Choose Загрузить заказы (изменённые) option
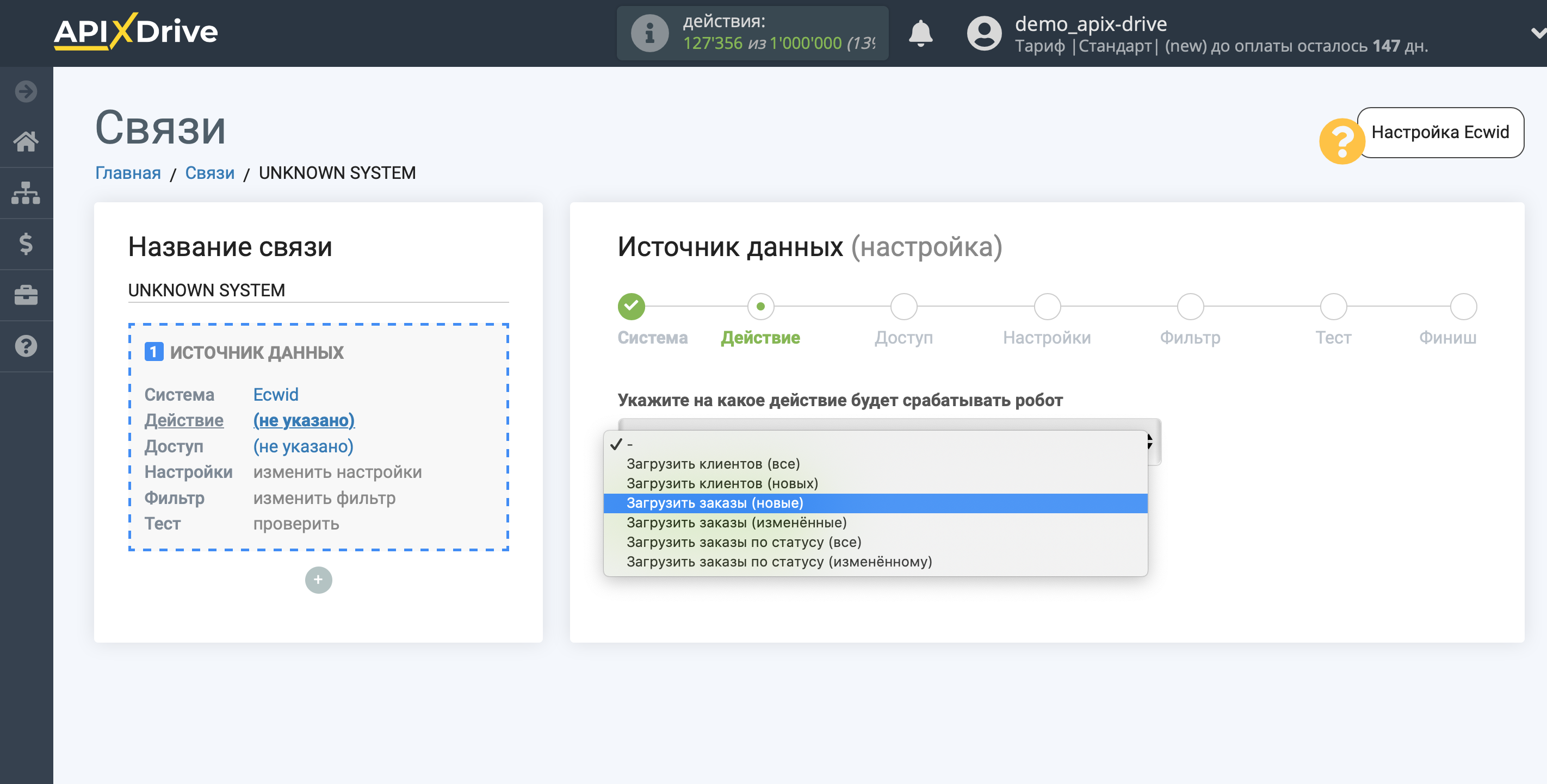Viewport: 1547px width, 784px height. (x=875, y=522)
